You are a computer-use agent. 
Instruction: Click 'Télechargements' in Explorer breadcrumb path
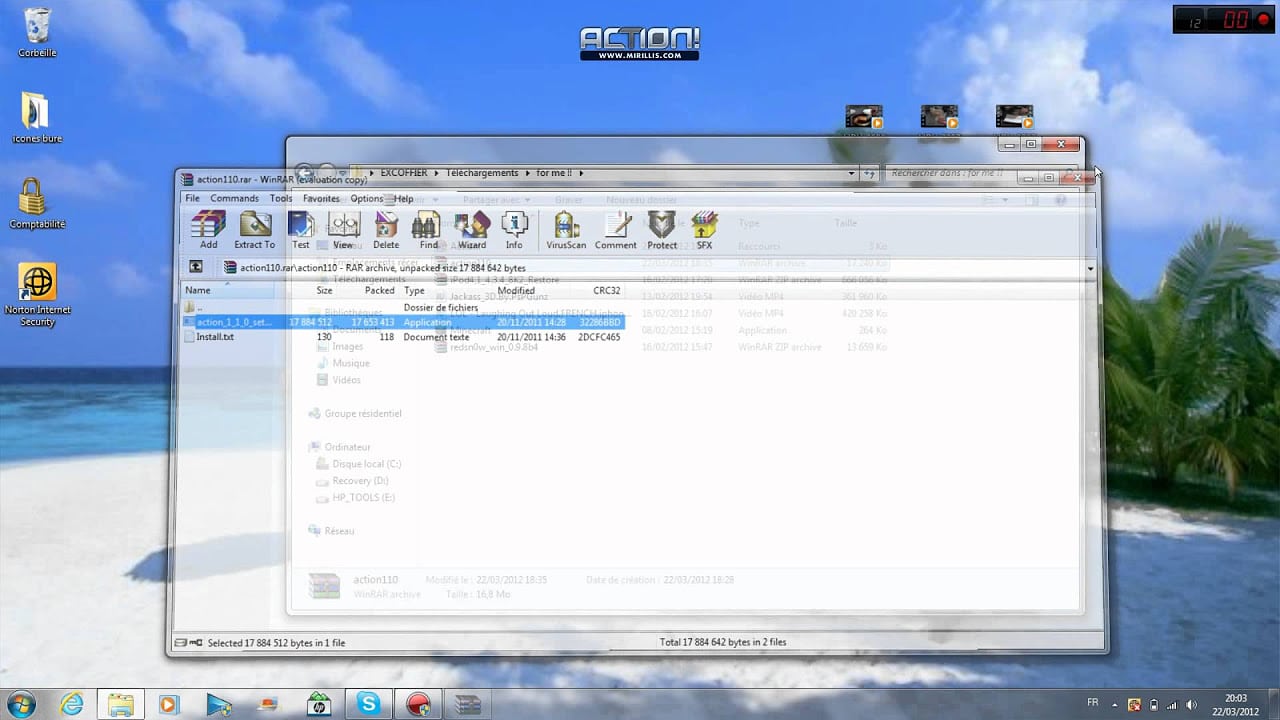[x=482, y=173]
